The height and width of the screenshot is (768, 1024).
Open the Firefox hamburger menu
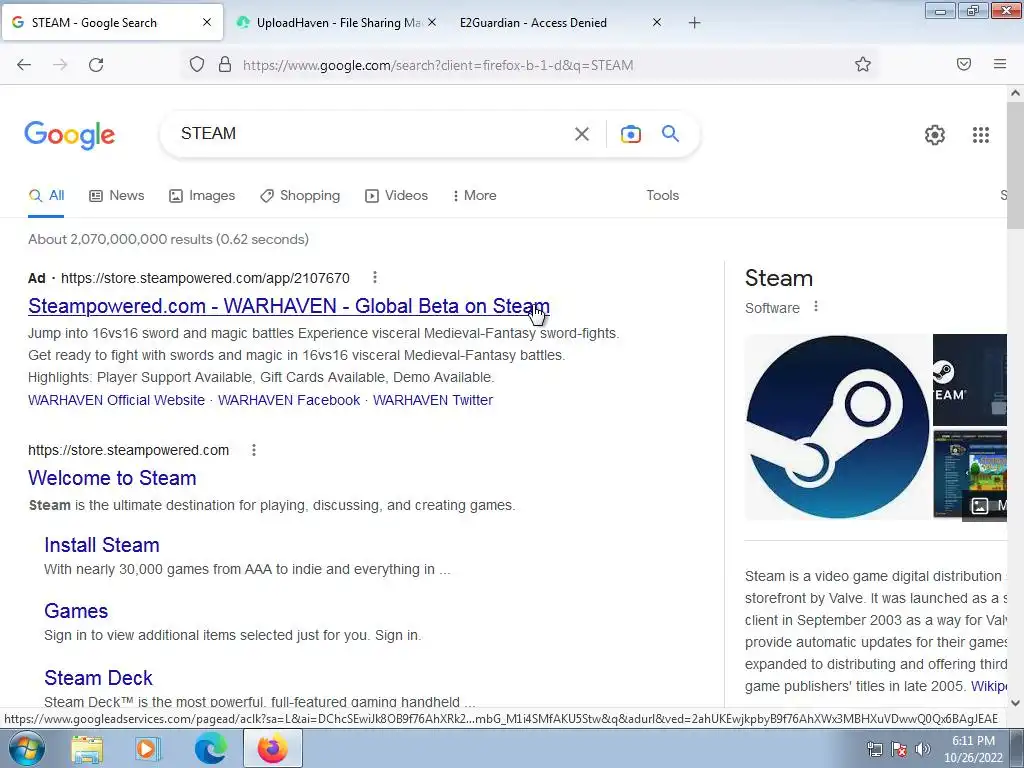[x=1000, y=64]
